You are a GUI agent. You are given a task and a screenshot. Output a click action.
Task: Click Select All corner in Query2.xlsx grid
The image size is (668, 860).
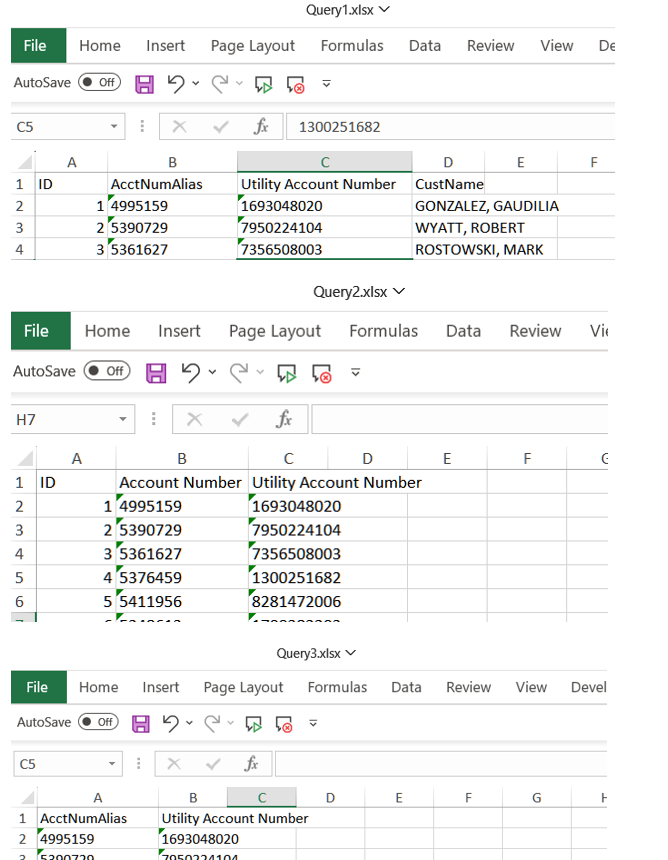[x=26, y=457]
